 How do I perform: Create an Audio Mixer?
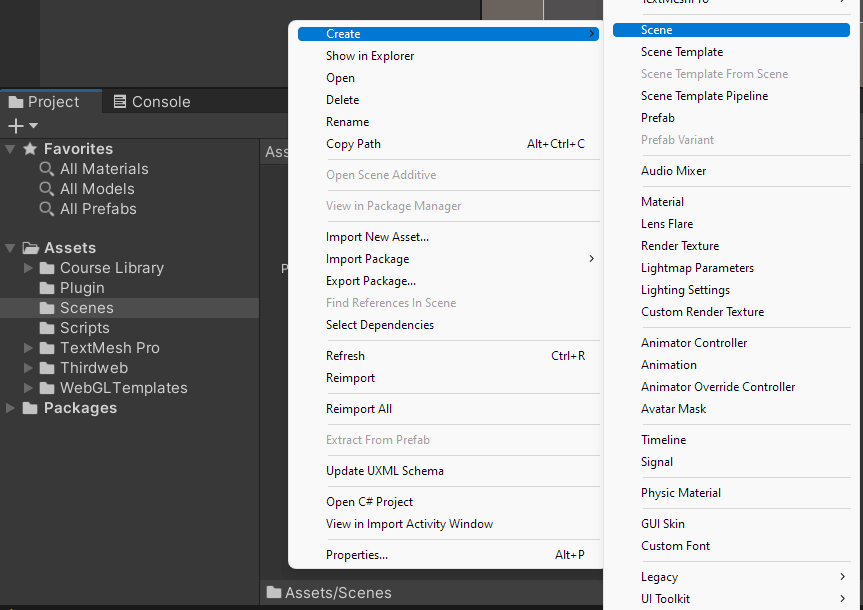[731, 171]
